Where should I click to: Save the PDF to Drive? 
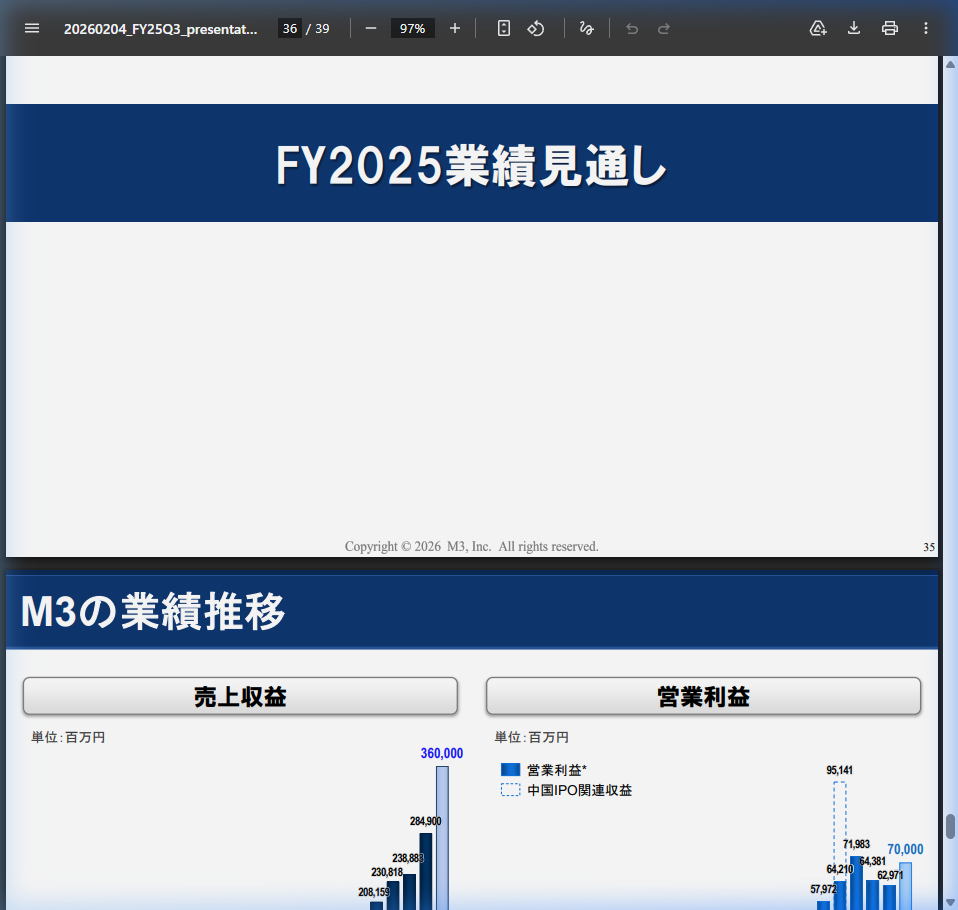click(x=818, y=28)
